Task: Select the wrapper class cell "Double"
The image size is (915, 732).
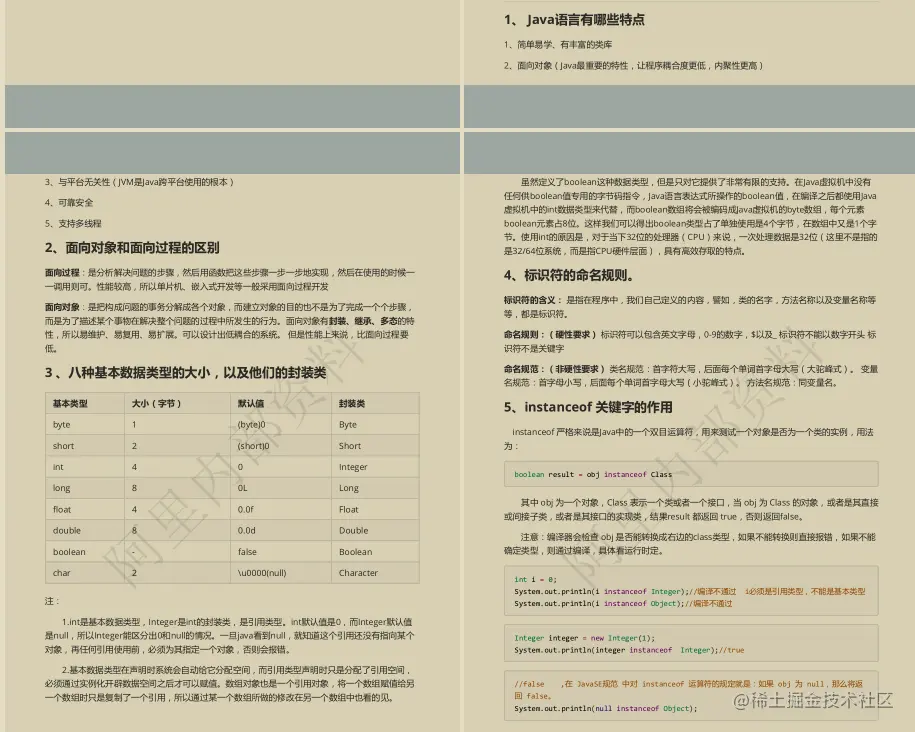Action: pos(354,531)
